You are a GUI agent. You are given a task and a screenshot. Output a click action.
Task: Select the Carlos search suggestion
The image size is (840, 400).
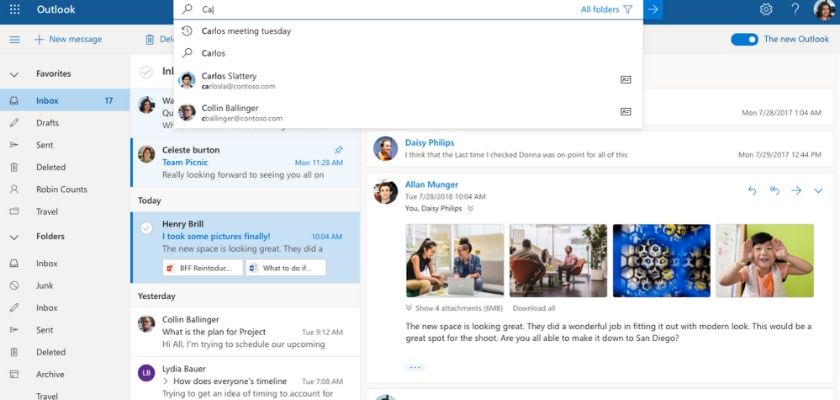[x=408, y=53]
